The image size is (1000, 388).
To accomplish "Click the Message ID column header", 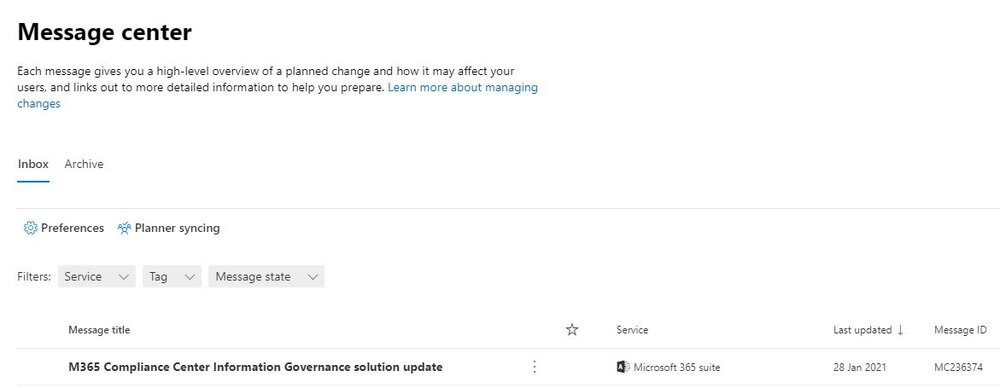I will click(960, 330).
